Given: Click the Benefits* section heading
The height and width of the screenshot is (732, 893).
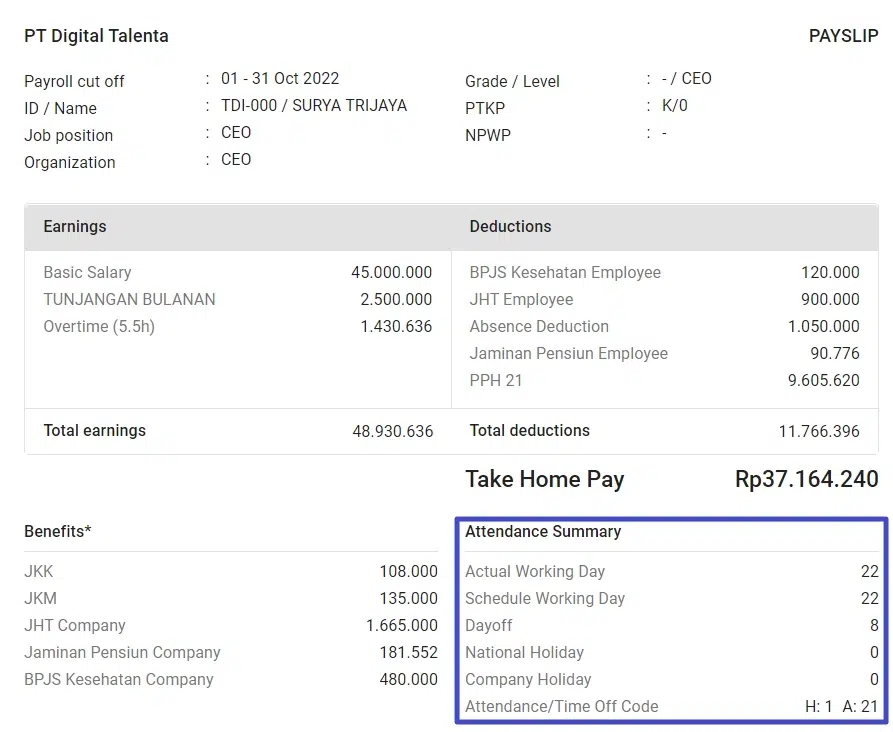Looking at the screenshot, I should tap(58, 532).
